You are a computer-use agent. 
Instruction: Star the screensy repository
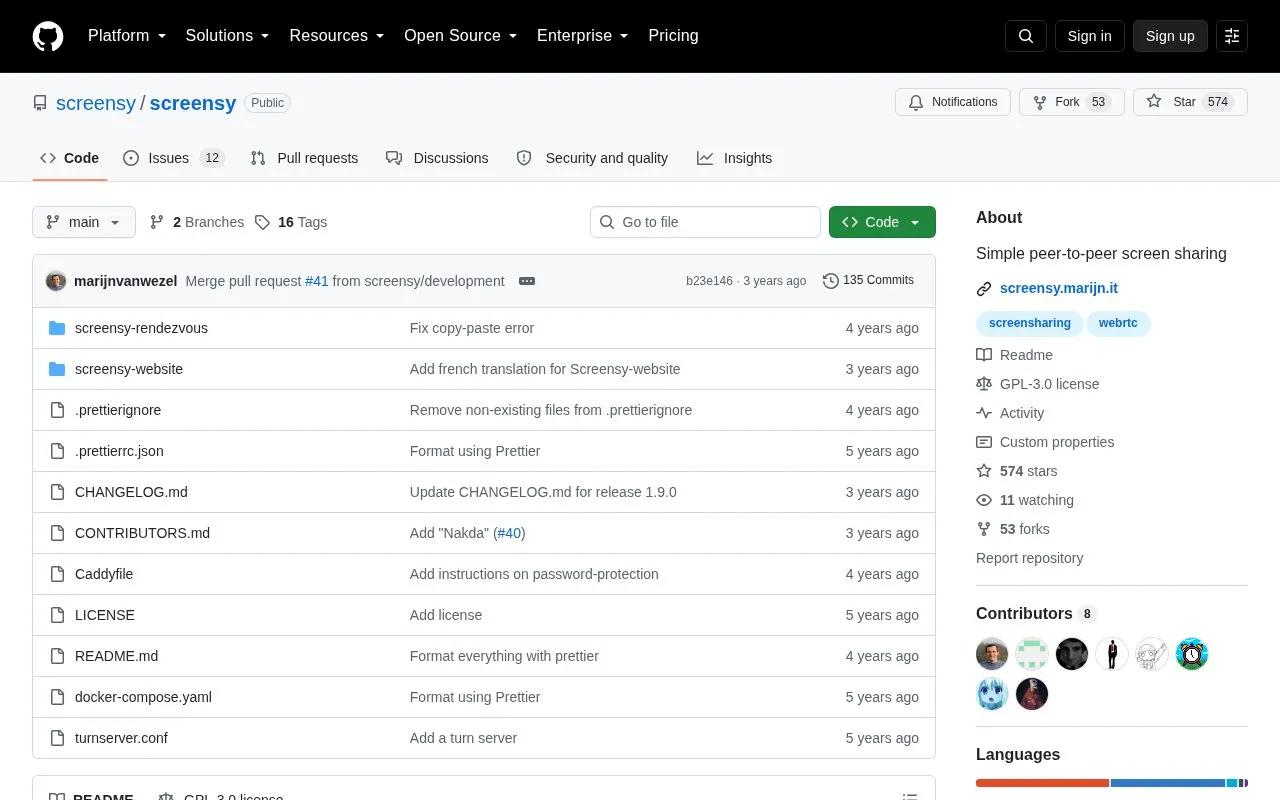click(x=1190, y=102)
